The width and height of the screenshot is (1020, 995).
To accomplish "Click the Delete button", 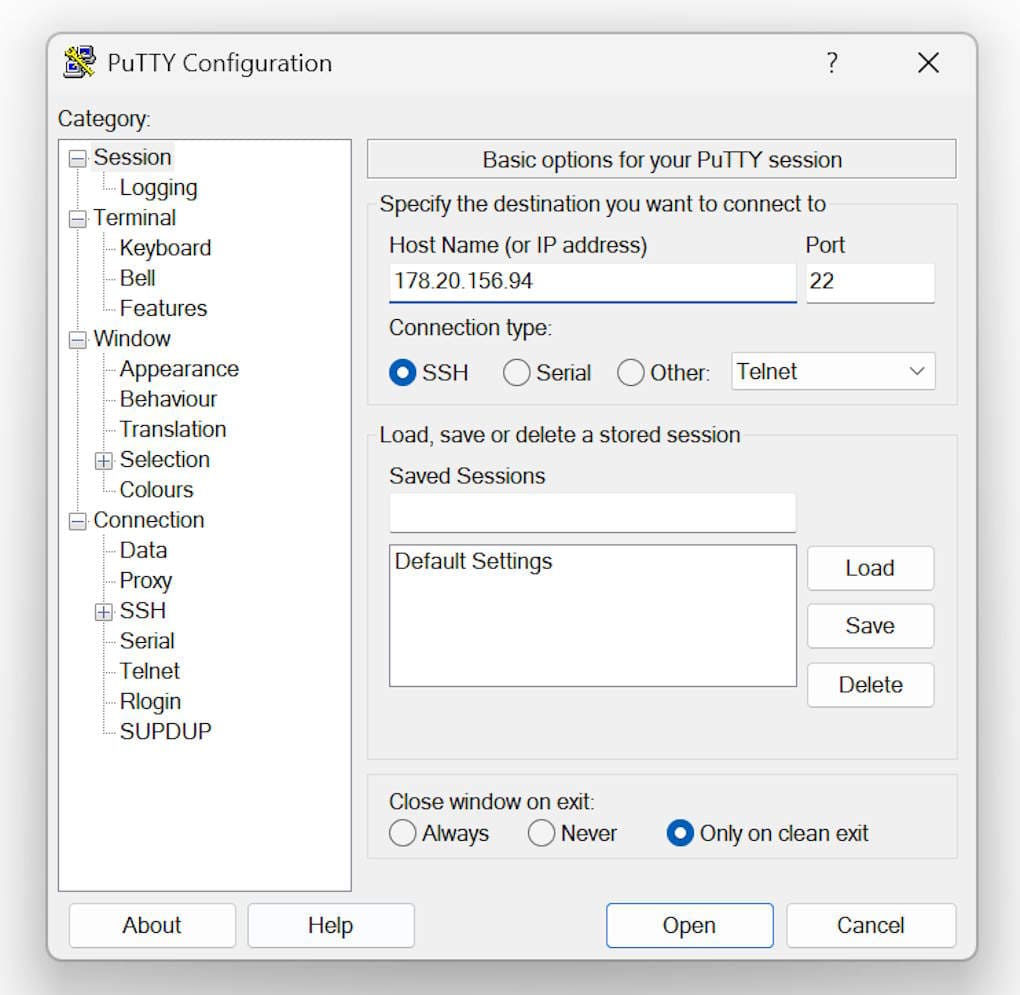I will 870,685.
